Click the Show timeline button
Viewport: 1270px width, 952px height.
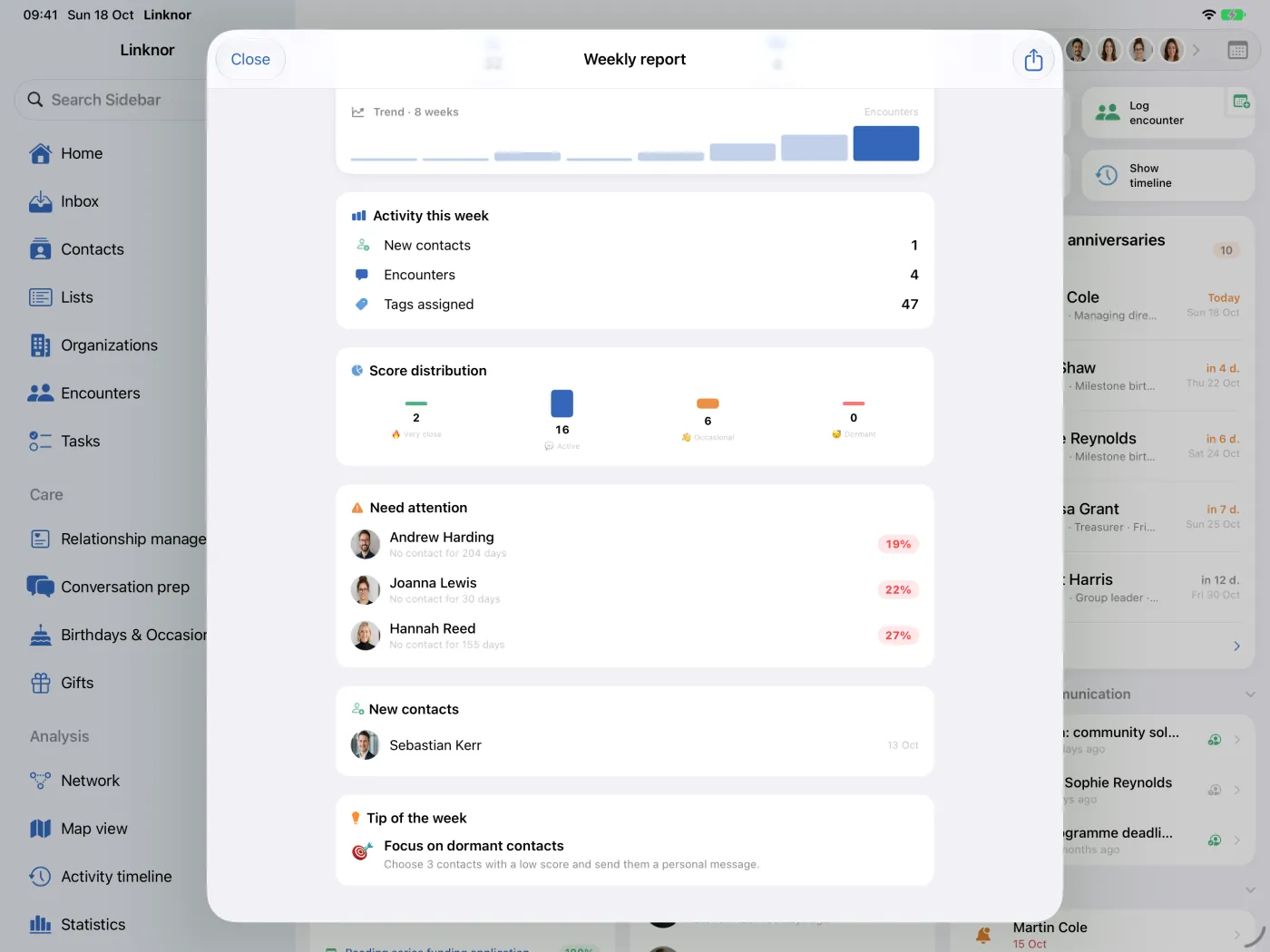[1168, 176]
